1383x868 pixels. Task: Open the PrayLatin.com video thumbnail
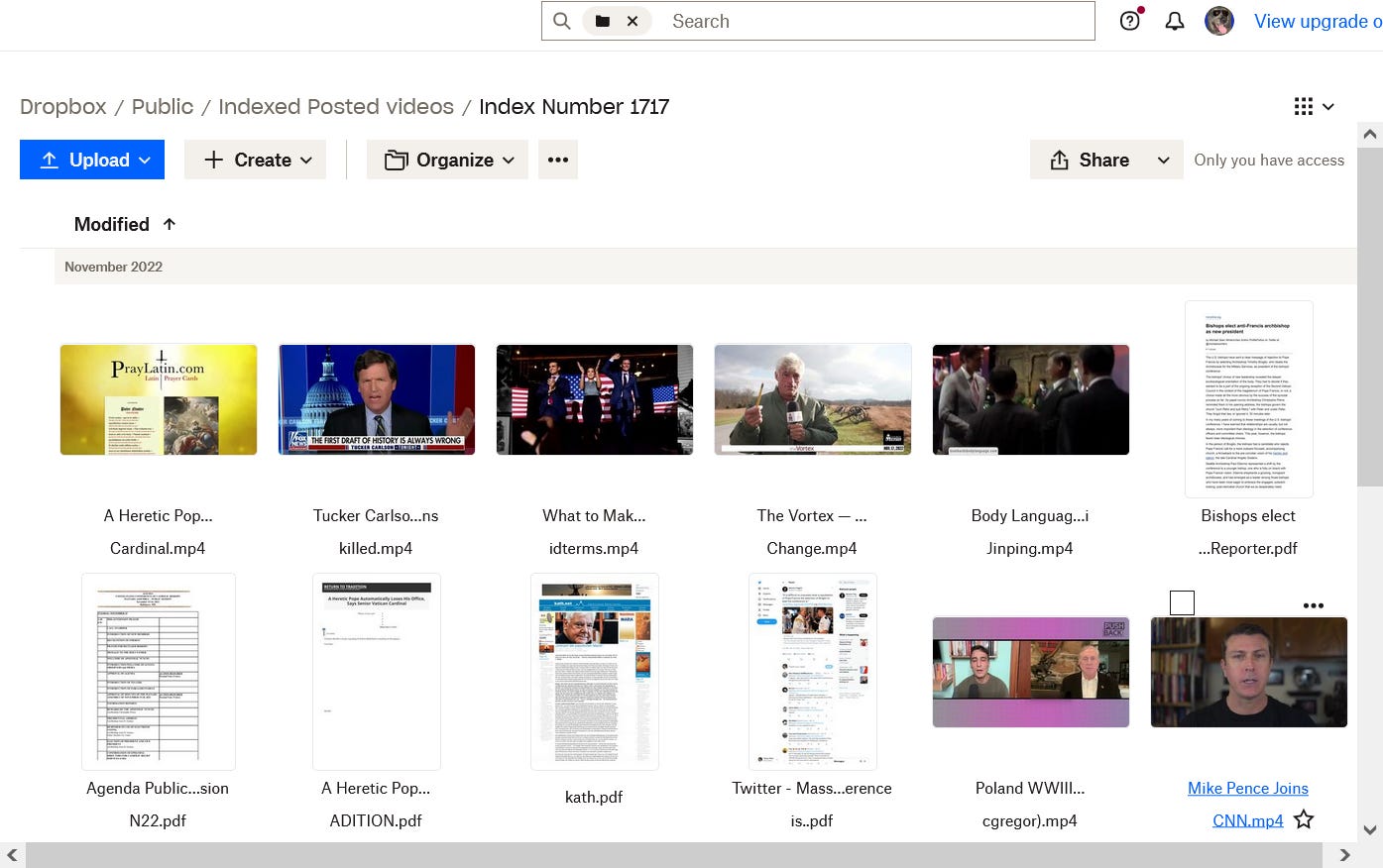pyautogui.click(x=159, y=399)
